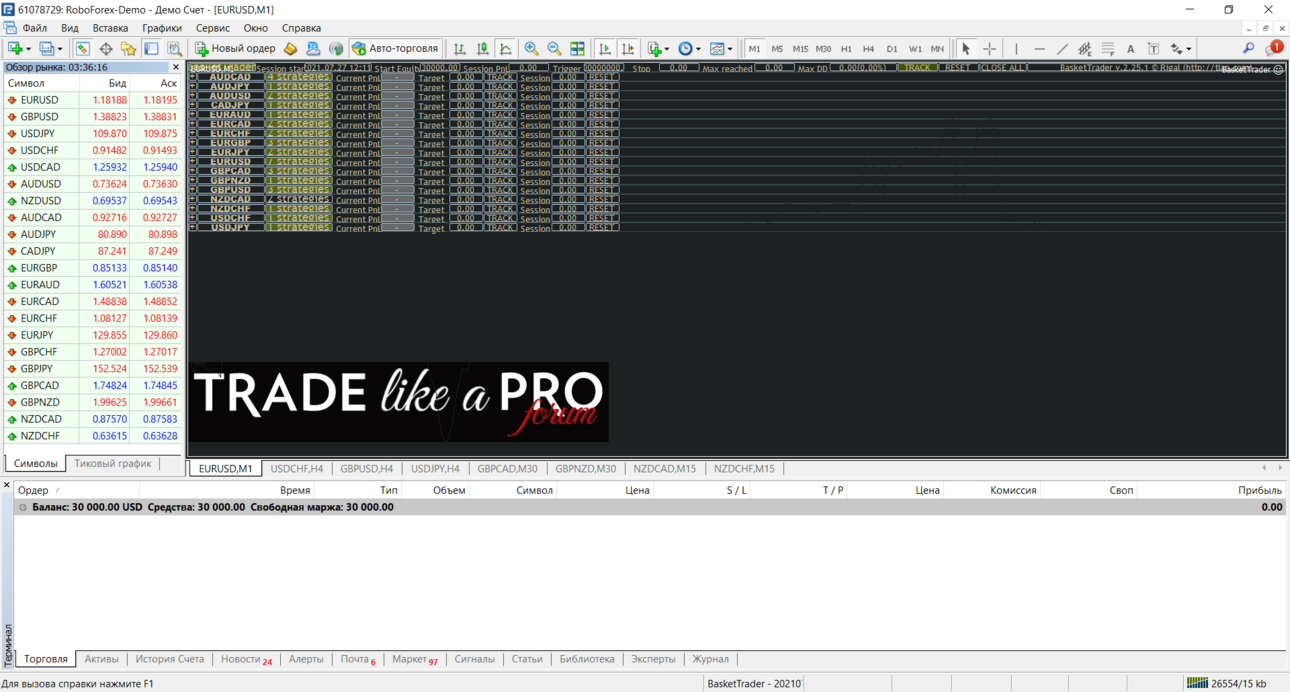This screenshot has width=1290, height=692.
Task: Zoom in on the chart
Action: click(531, 48)
